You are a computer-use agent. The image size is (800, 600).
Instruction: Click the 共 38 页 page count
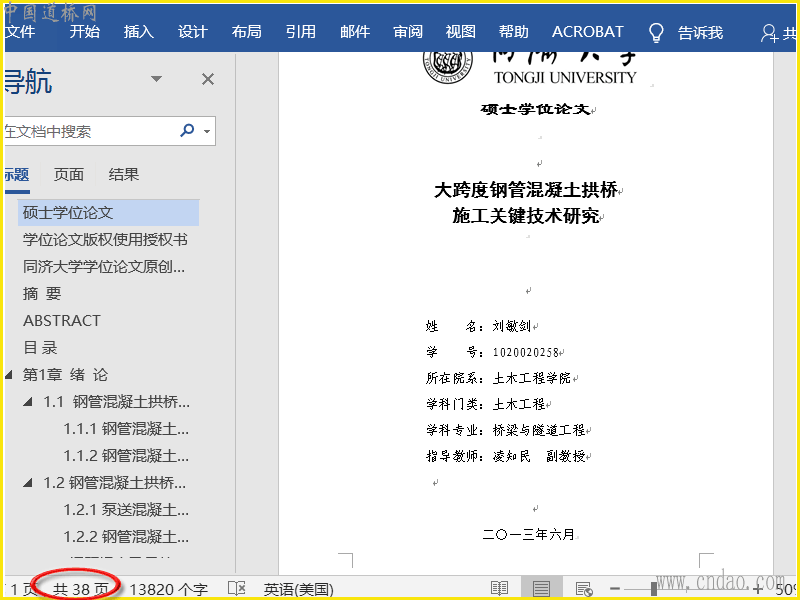click(x=80, y=590)
